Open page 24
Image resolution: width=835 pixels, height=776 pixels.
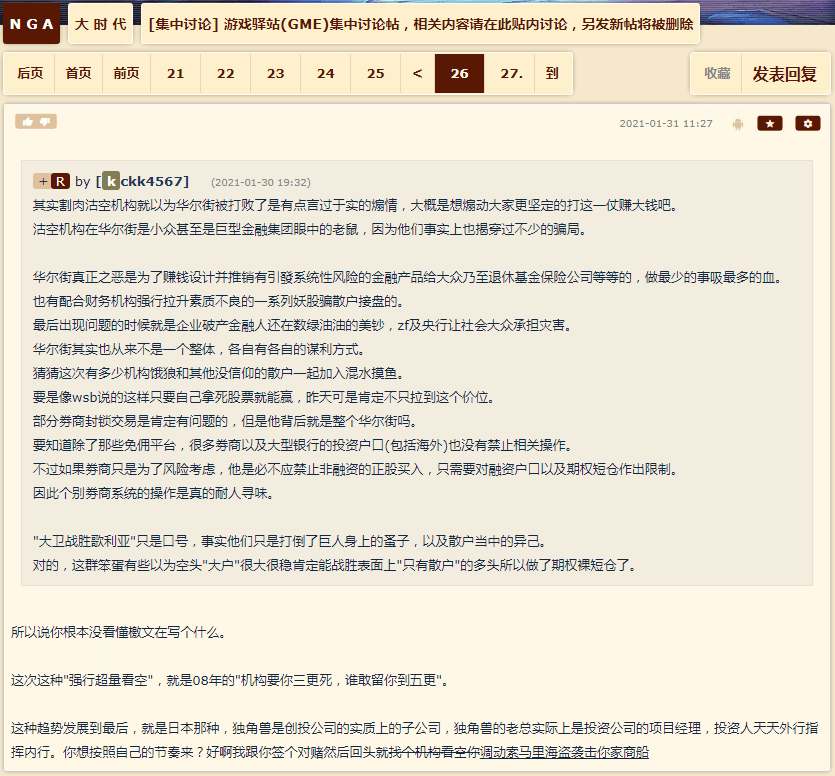[x=325, y=73]
